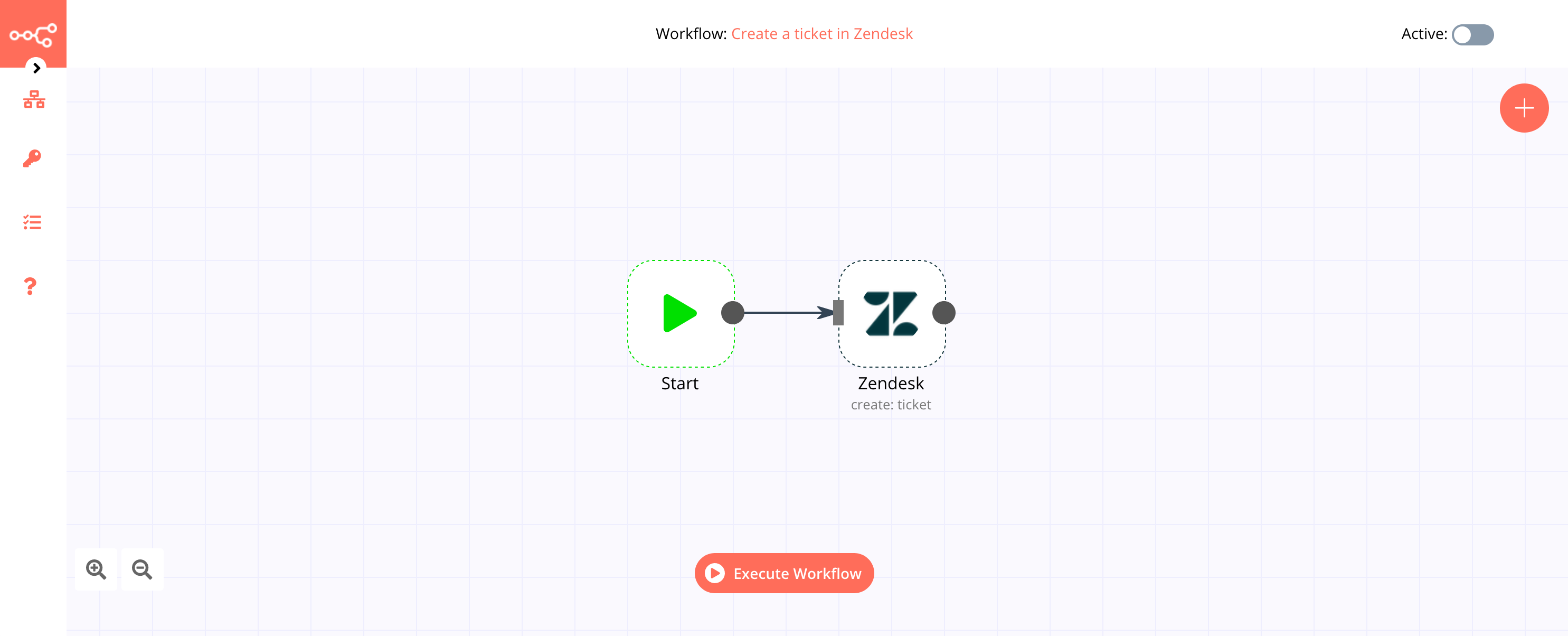Click the zoom in magnifier icon

point(97,569)
